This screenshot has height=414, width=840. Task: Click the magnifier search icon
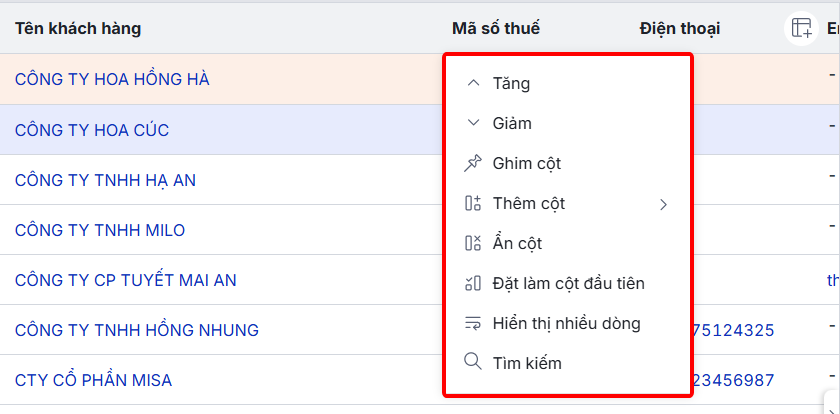473,363
